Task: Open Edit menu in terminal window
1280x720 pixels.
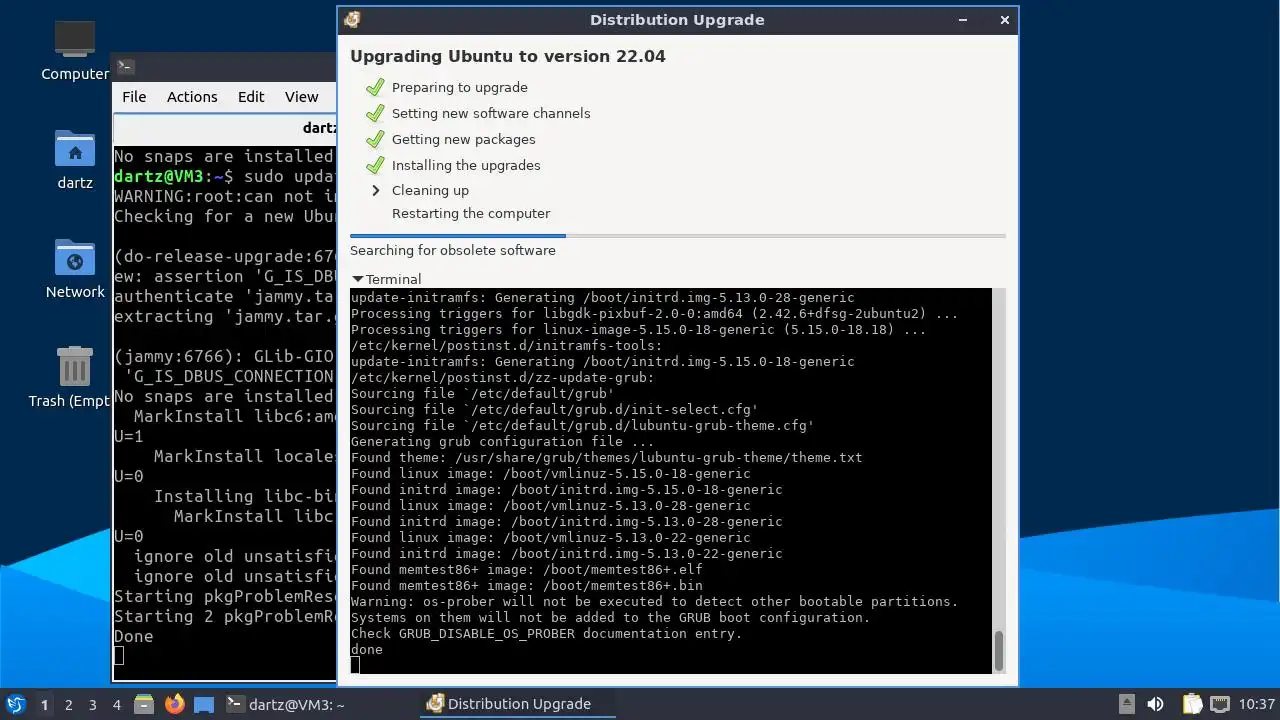Action: [x=251, y=97]
